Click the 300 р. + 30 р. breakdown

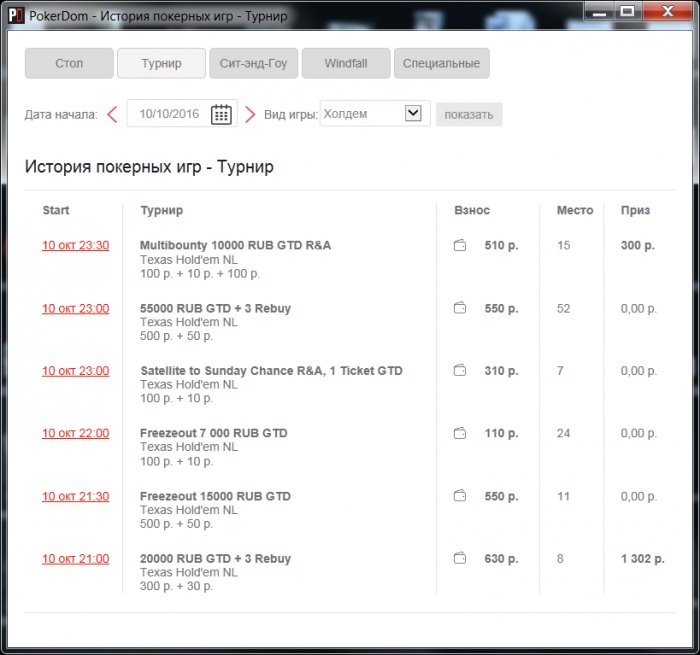click(176, 586)
